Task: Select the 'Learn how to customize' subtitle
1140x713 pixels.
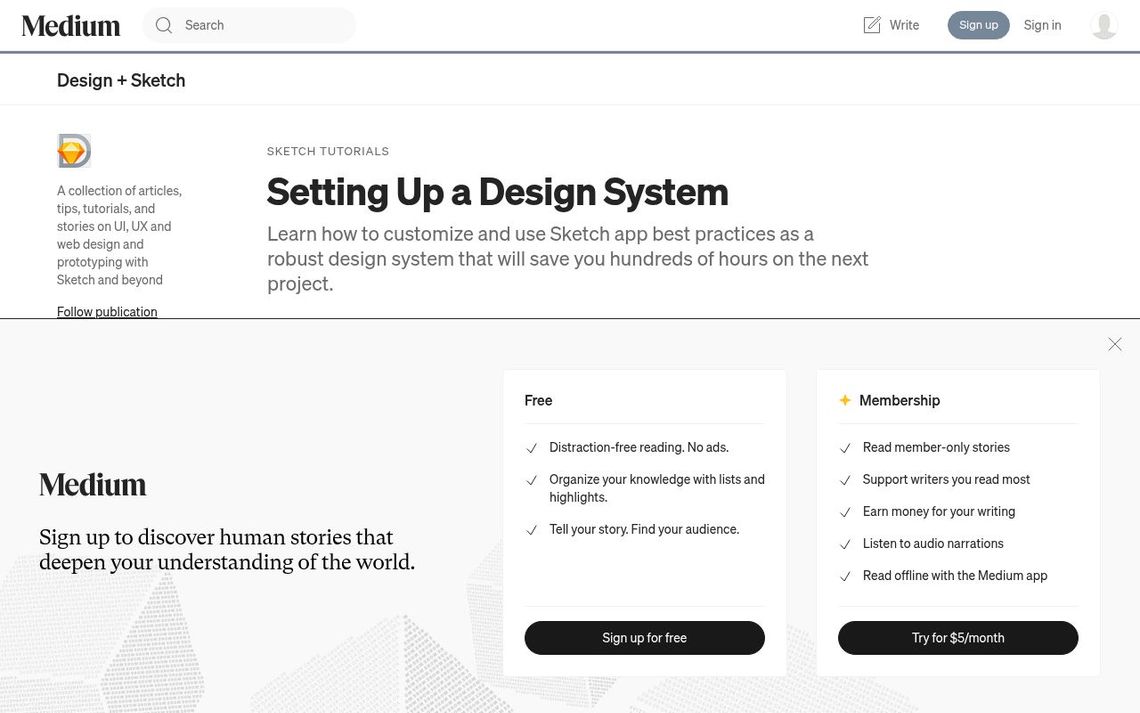Action: [x=568, y=259]
